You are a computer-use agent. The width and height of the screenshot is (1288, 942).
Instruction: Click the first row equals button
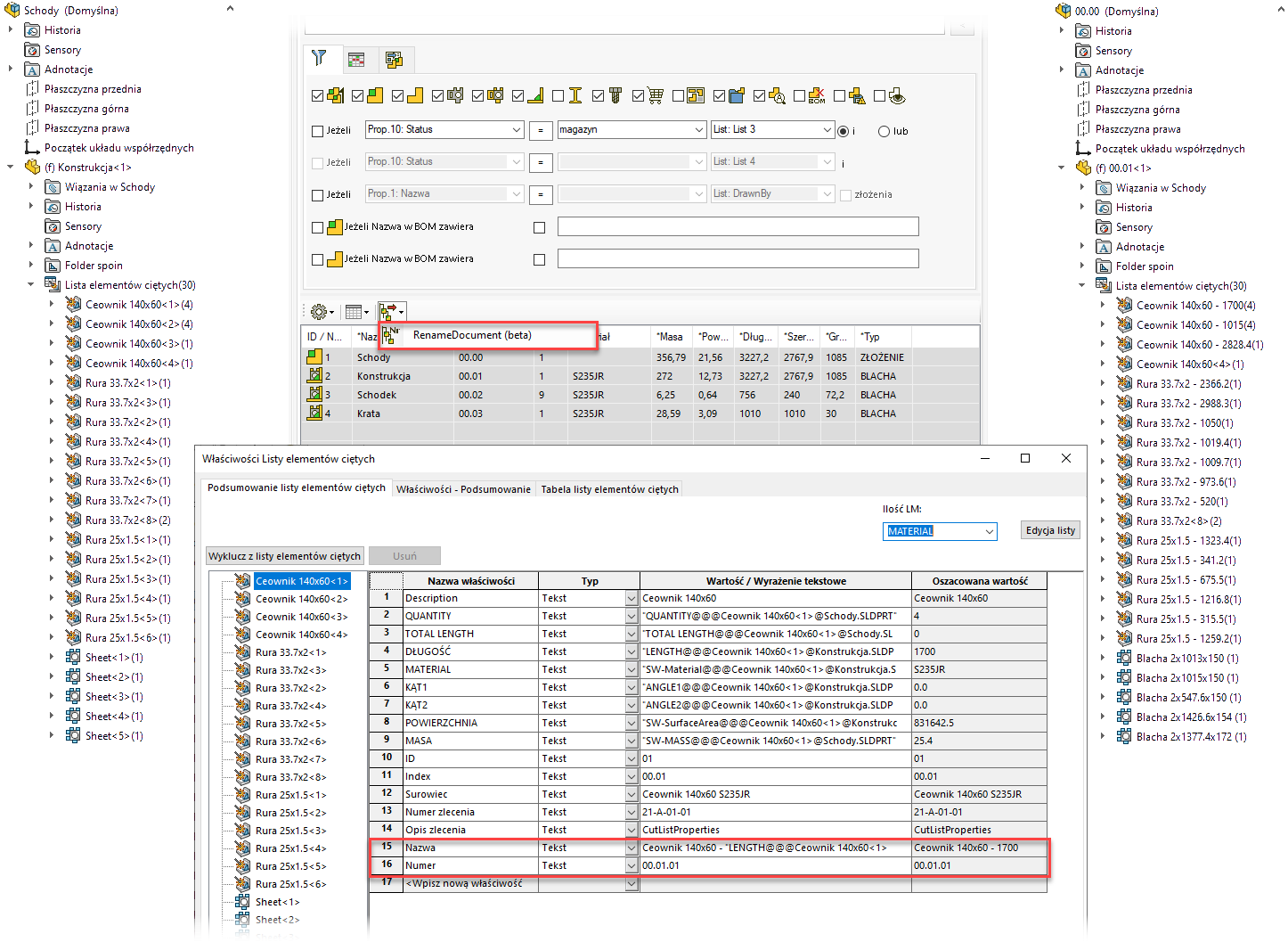(540, 131)
